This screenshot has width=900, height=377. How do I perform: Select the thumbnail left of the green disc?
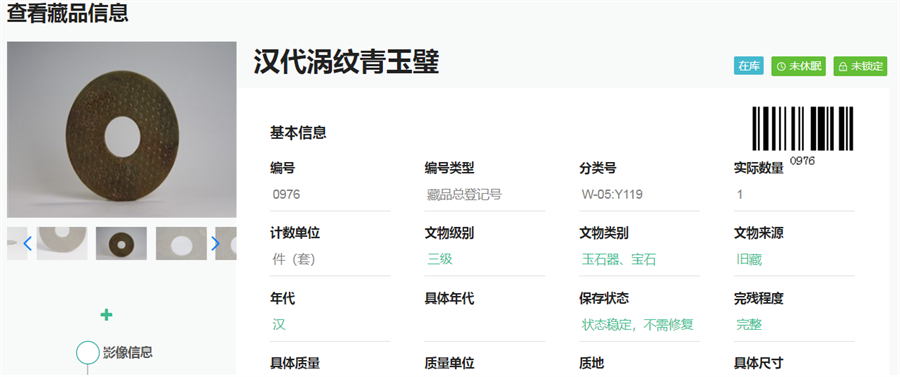[x=62, y=243]
